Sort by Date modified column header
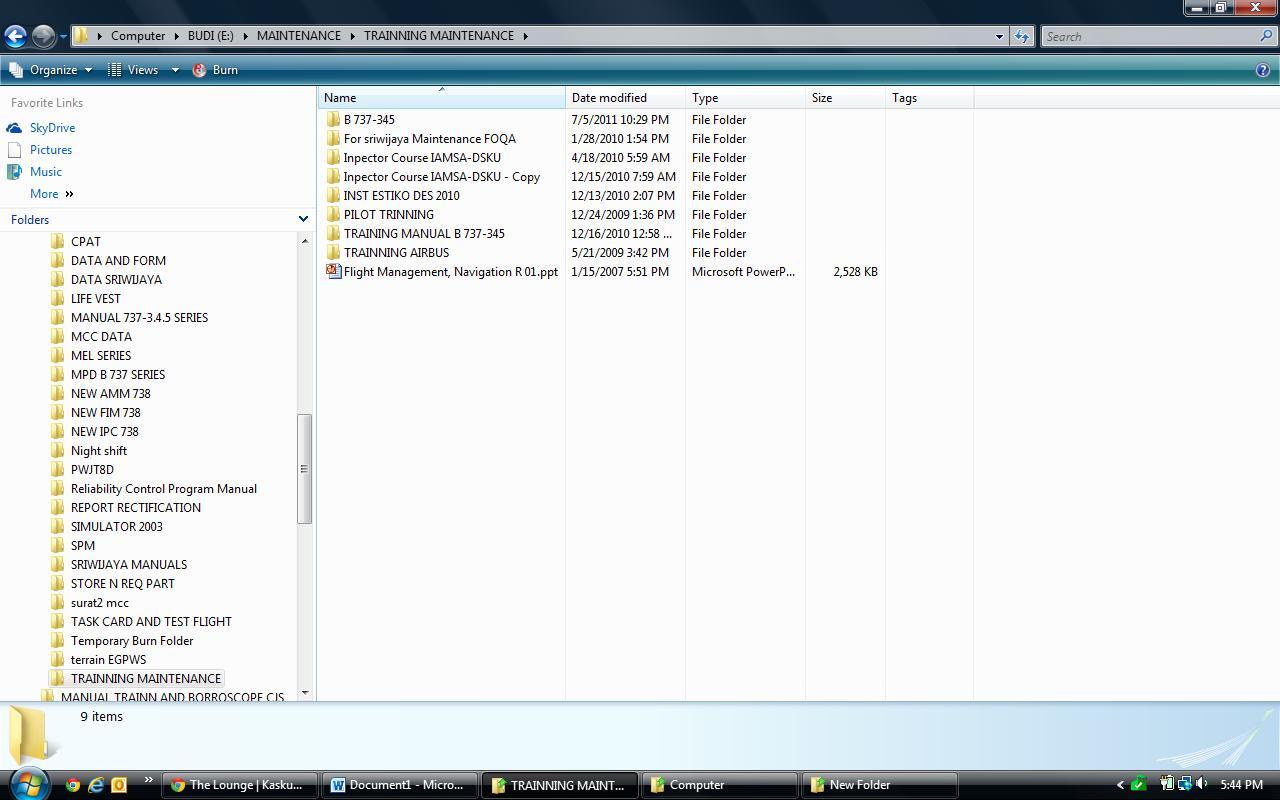Viewport: 1280px width, 800px height. 625,98
